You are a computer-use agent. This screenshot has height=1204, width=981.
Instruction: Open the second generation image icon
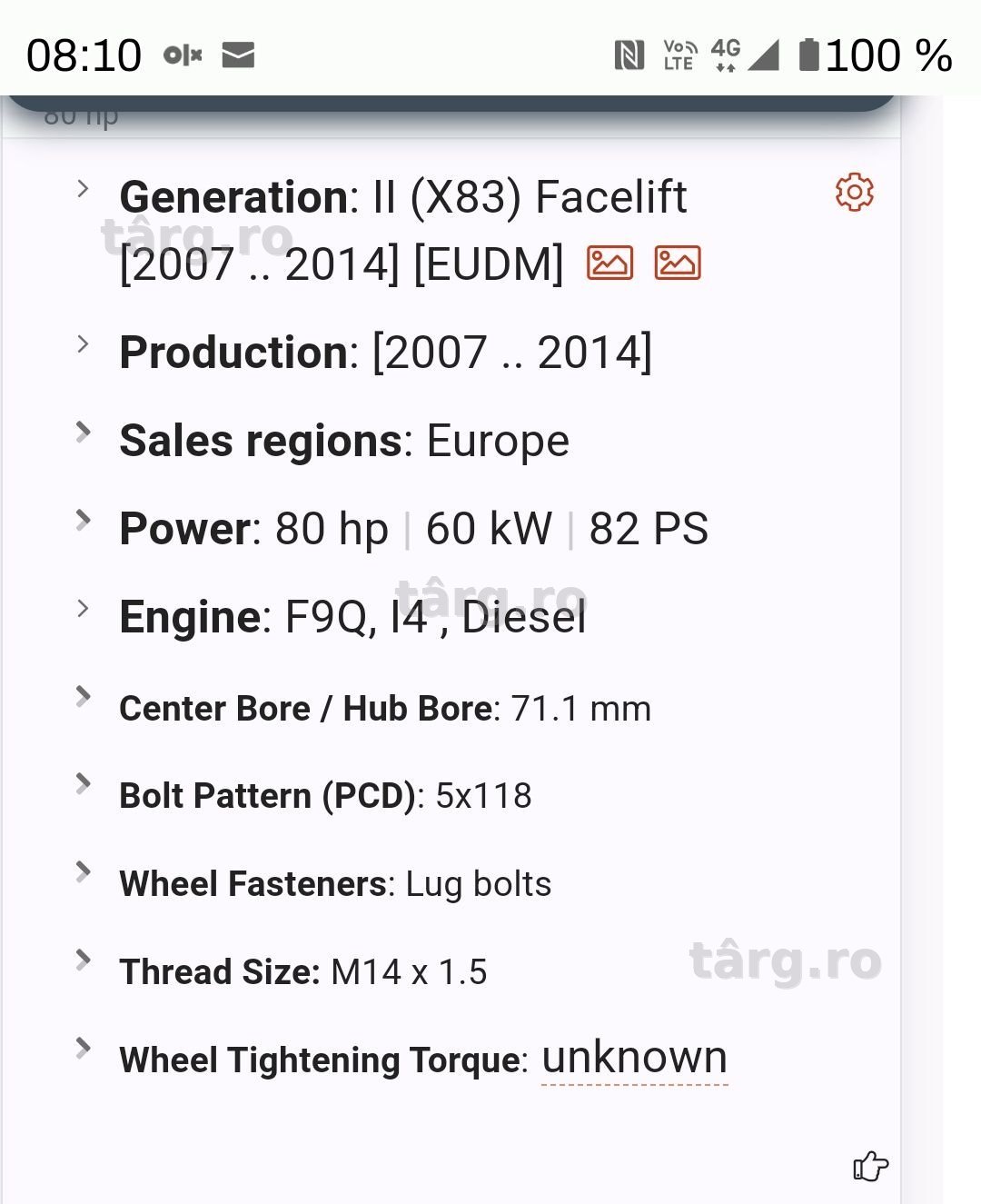[678, 263]
